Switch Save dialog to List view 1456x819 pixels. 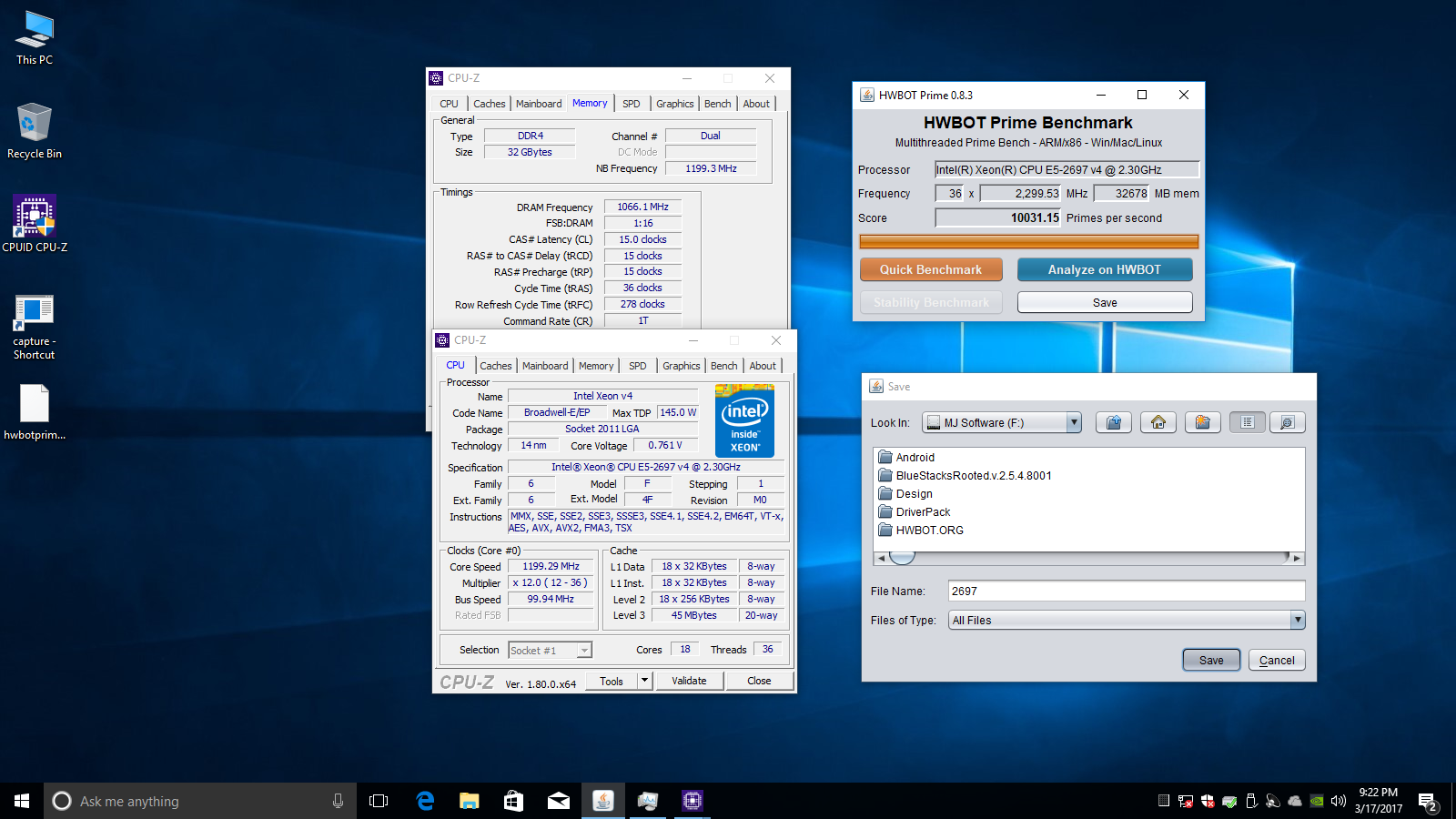click(1248, 422)
